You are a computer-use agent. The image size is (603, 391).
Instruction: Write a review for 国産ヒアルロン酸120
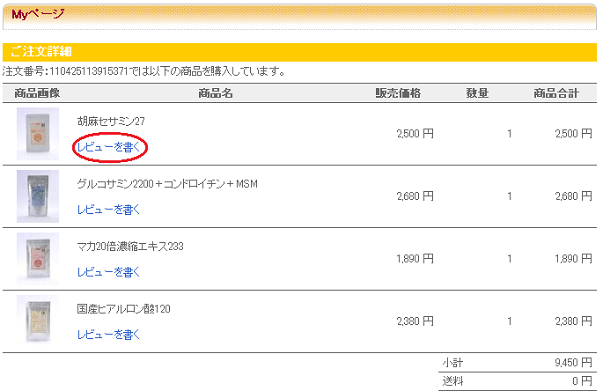(108, 334)
